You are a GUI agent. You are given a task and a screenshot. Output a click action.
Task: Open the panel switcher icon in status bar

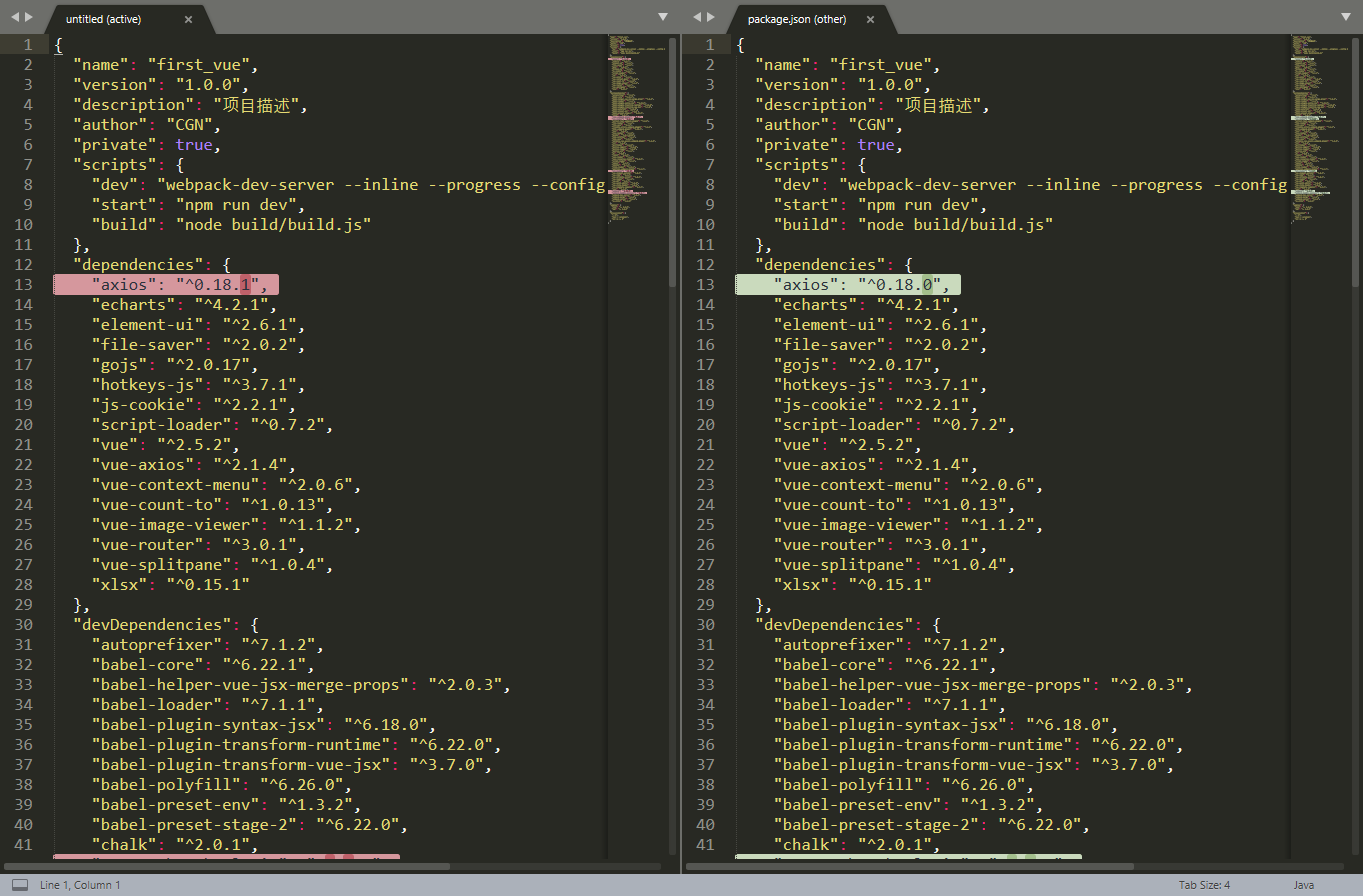point(19,885)
